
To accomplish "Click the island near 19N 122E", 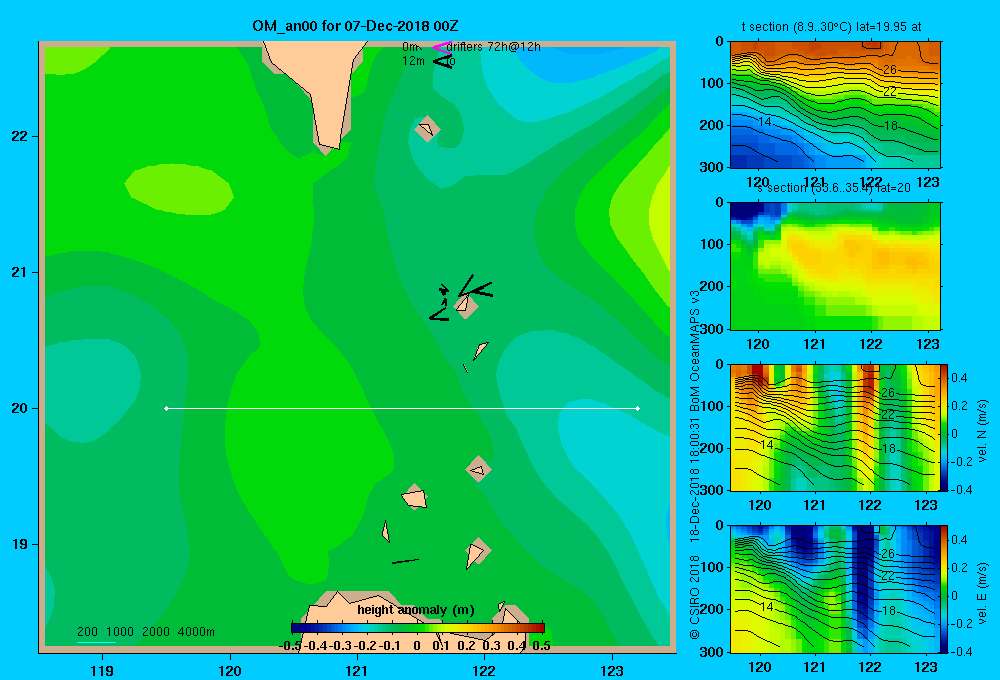I will [476, 553].
